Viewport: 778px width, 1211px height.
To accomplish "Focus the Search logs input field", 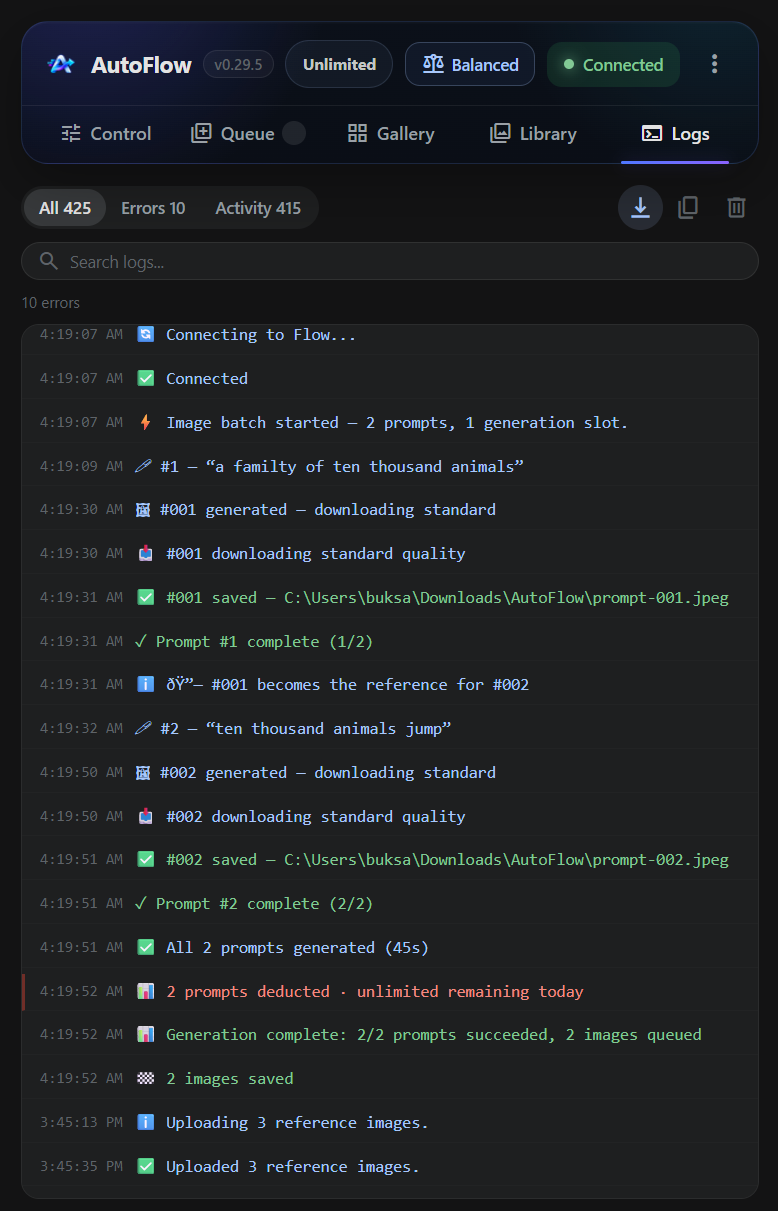I will click(x=390, y=261).
